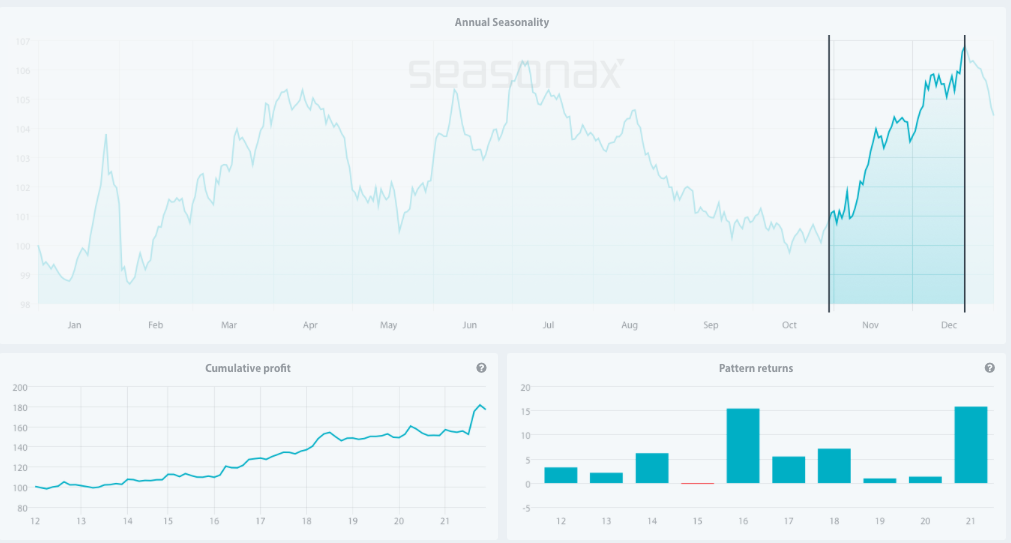Click the 2021 bar in Pattern returns
This screenshot has height=543, width=1011.
pyautogui.click(x=970, y=445)
